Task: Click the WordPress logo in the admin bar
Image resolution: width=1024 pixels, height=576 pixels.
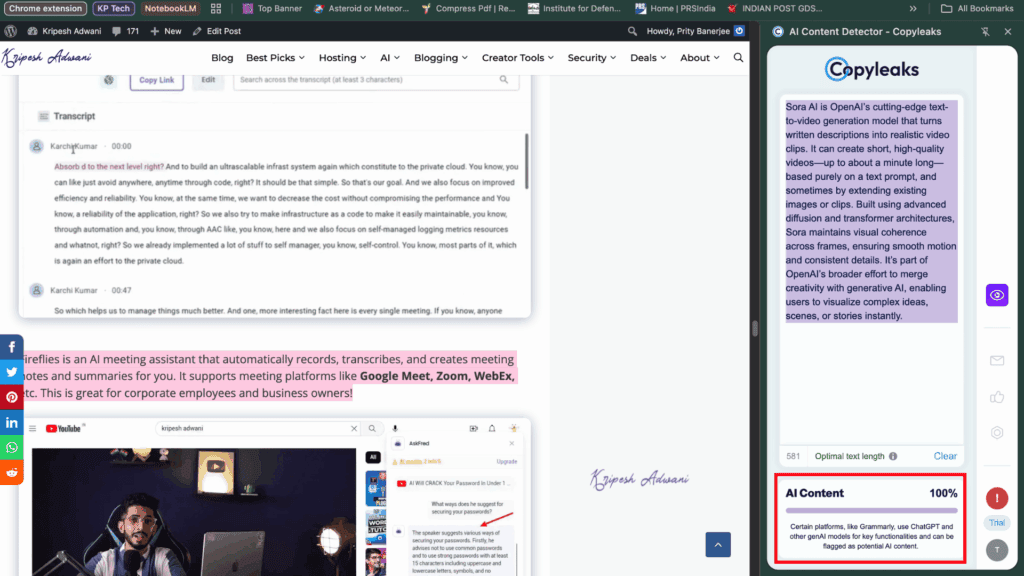Action: point(10,29)
